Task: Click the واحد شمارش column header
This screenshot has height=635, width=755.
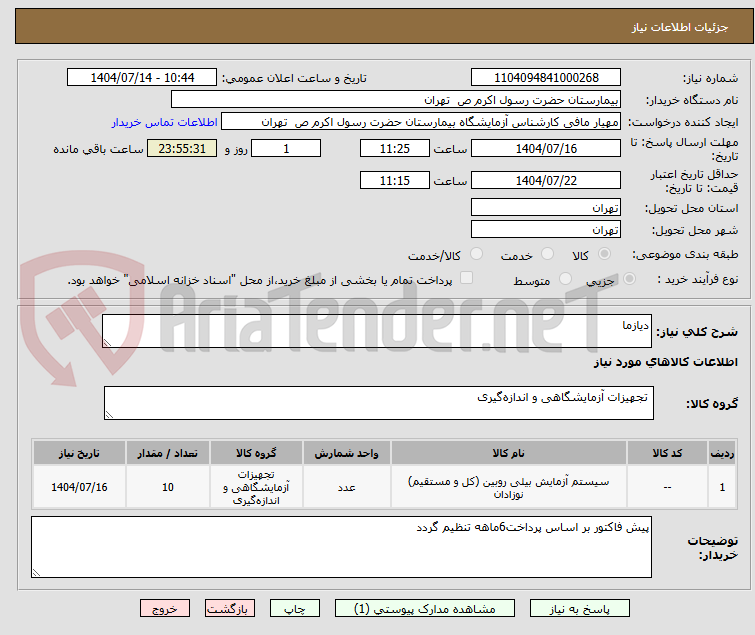Action: point(346,453)
